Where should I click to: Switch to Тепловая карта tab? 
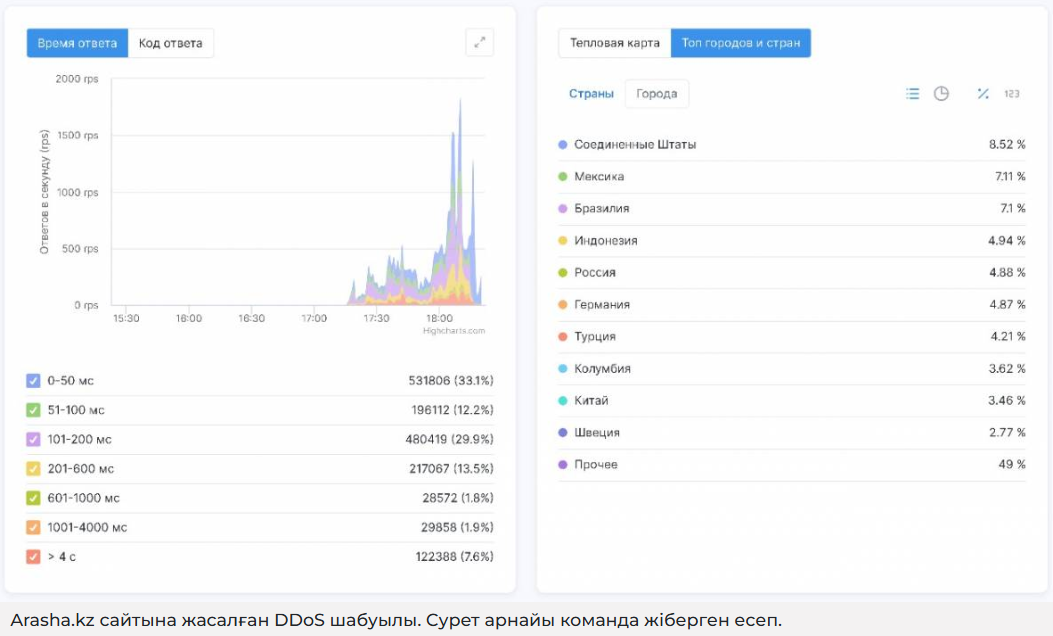614,43
